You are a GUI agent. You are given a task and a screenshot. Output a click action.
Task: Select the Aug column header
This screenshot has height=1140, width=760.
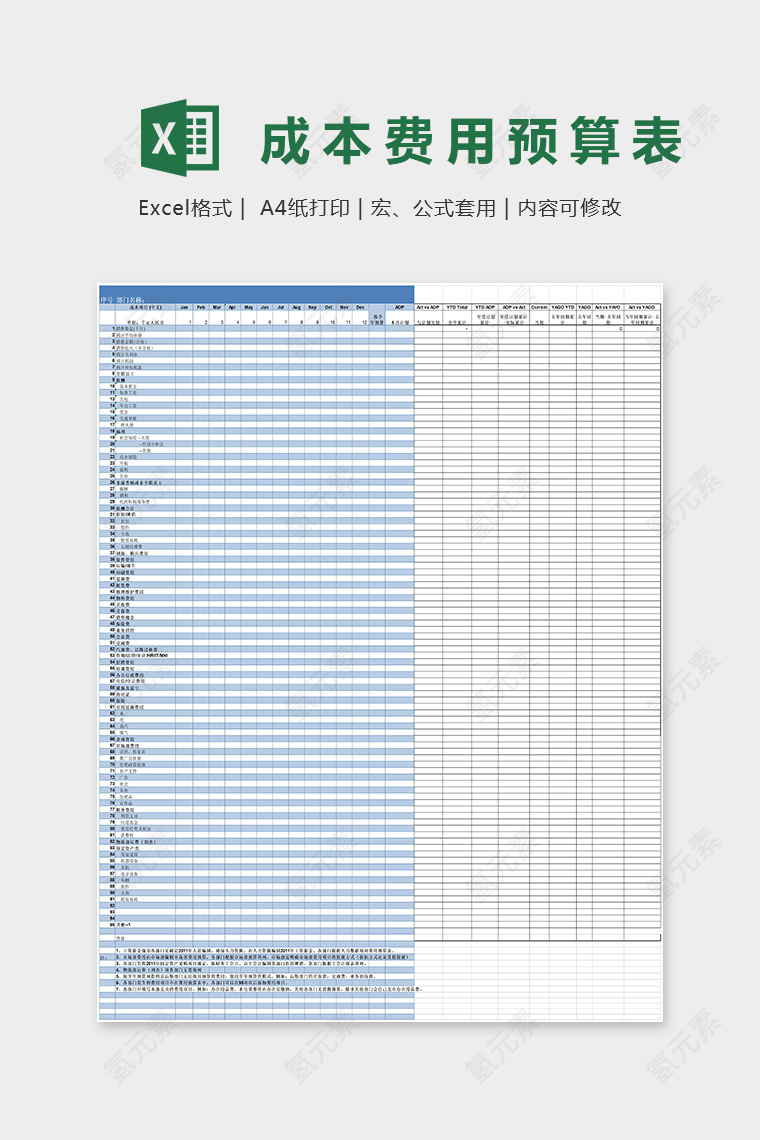(x=296, y=308)
